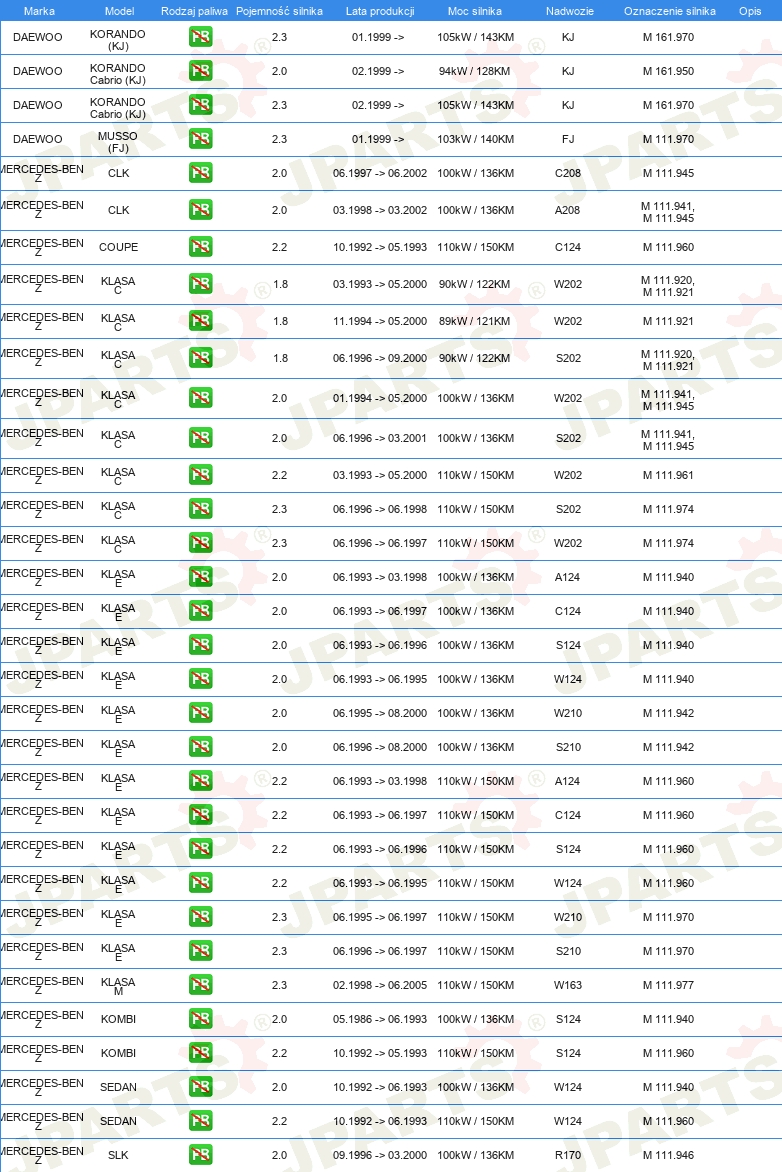
Task: Click production years 06.1996 -> 06.1998
Action: [380, 509]
